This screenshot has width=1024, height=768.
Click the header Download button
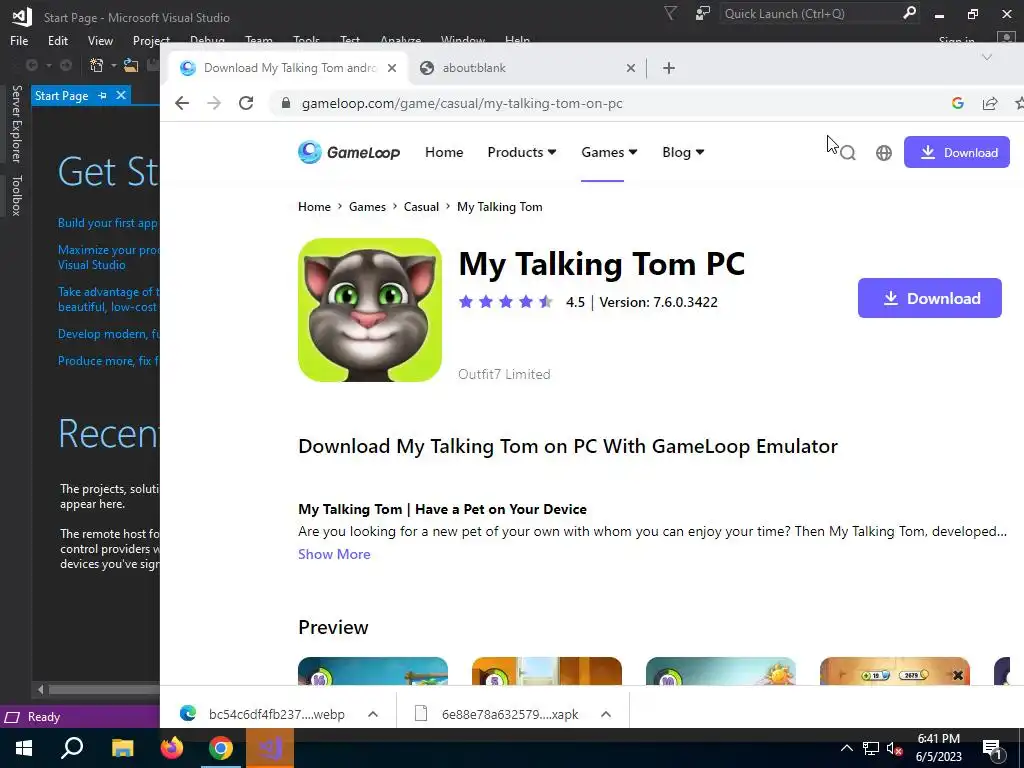(x=957, y=152)
